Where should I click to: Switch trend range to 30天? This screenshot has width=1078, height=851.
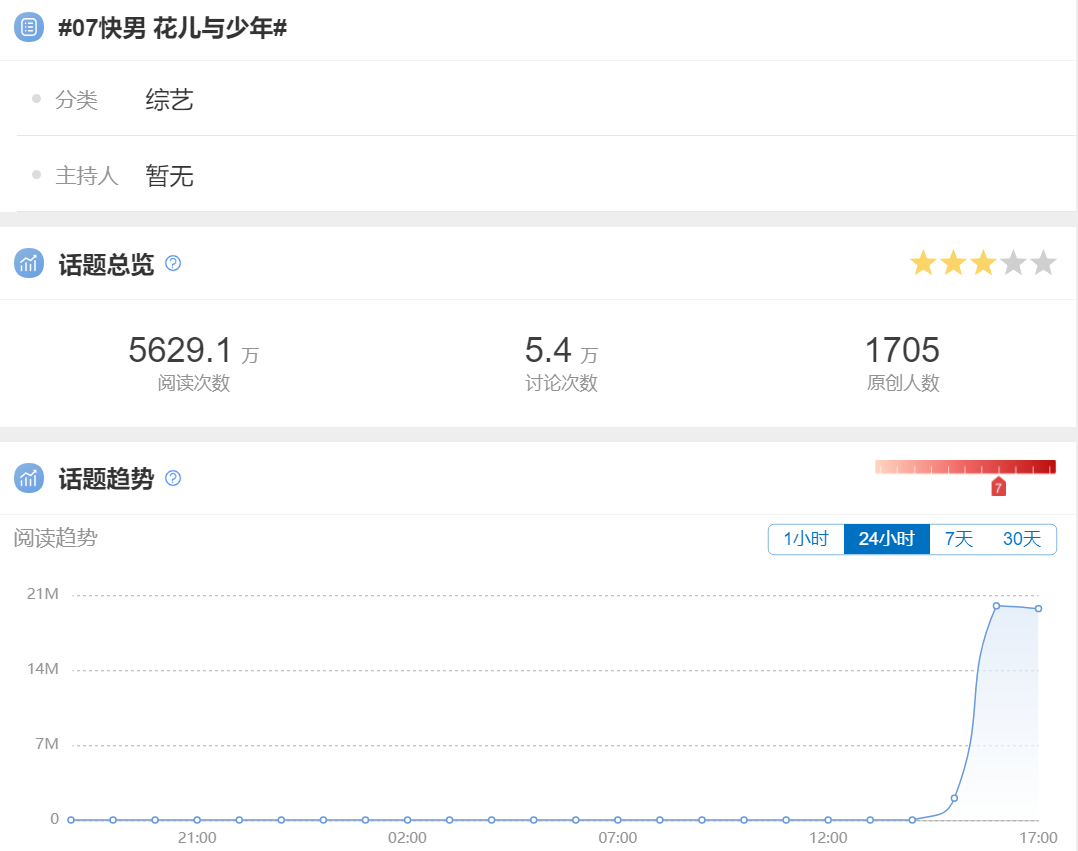[x=1022, y=539]
